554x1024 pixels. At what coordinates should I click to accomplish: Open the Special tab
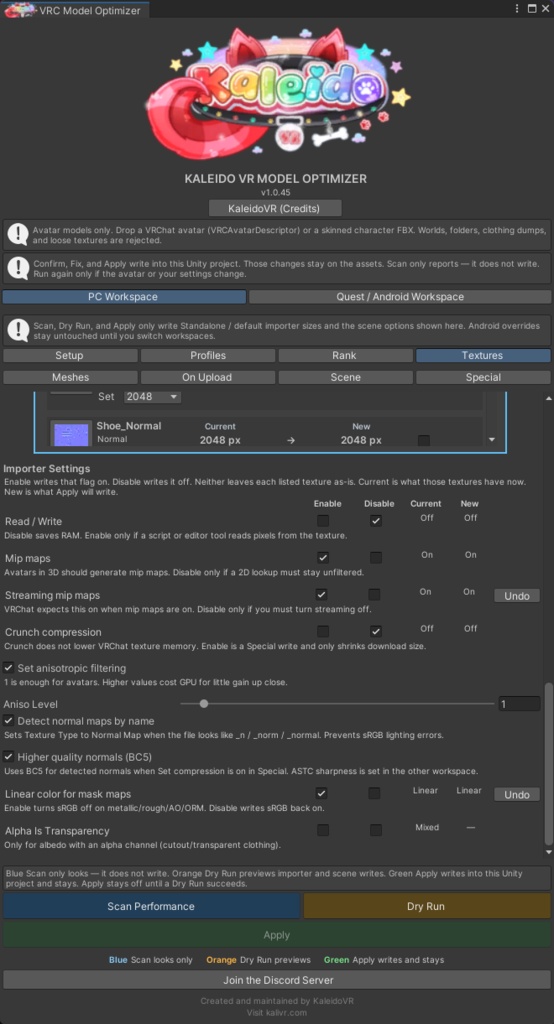[483, 377]
